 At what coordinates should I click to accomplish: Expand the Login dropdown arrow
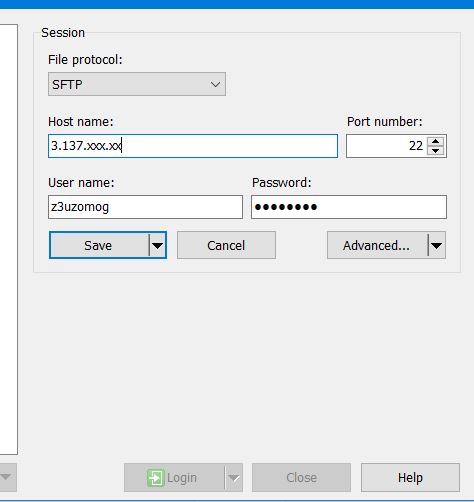click(234, 477)
